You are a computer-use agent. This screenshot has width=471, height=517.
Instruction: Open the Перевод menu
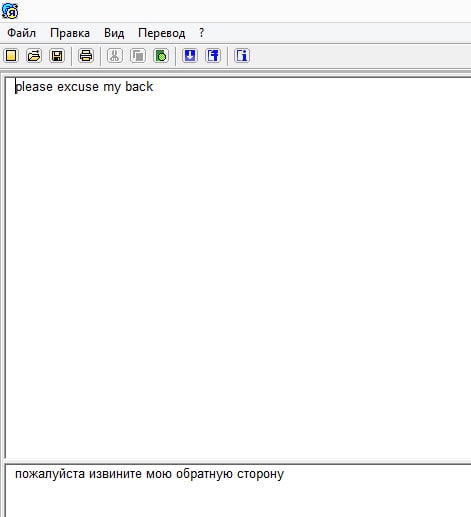162,33
